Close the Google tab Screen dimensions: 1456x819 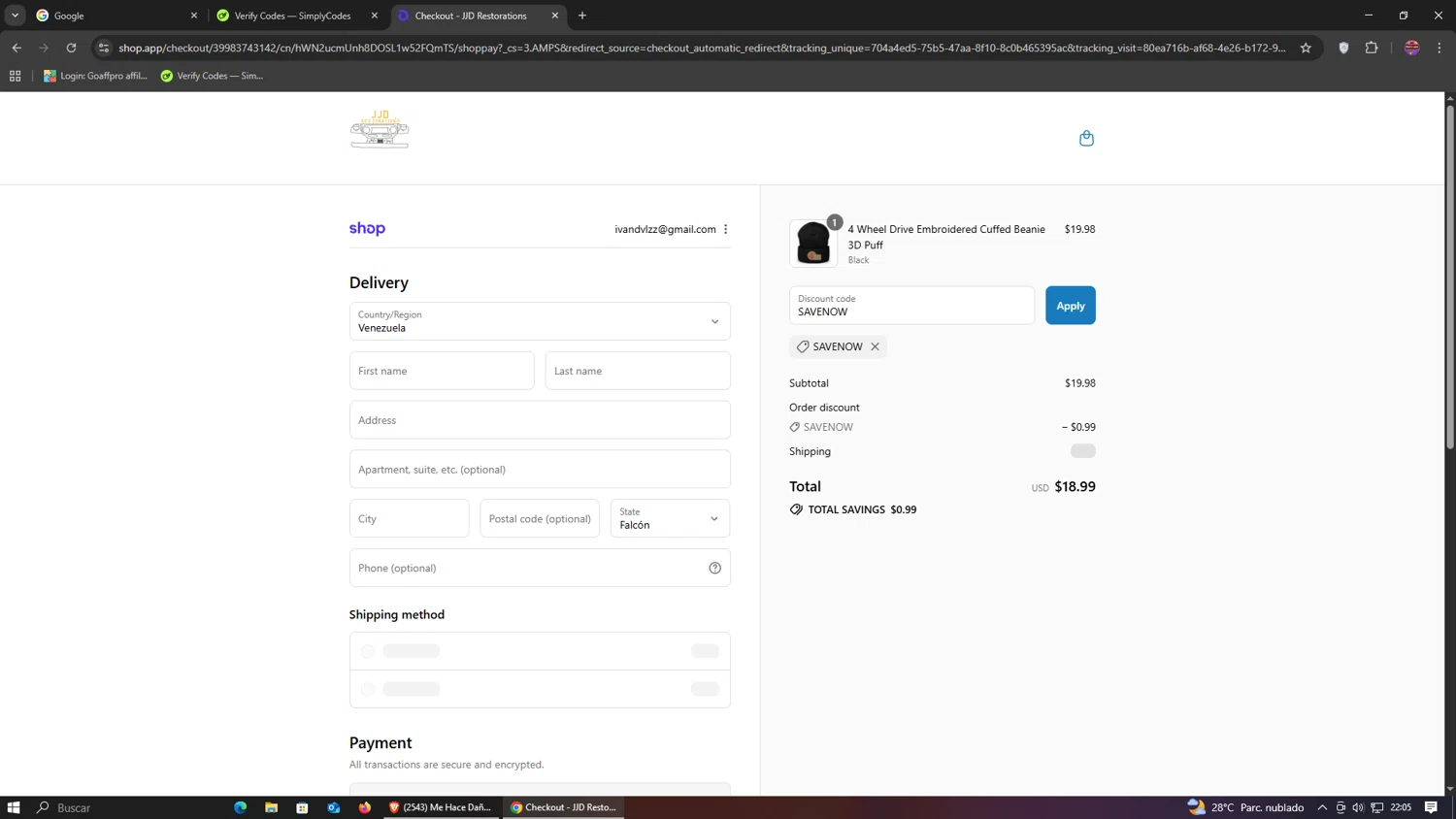193,16
